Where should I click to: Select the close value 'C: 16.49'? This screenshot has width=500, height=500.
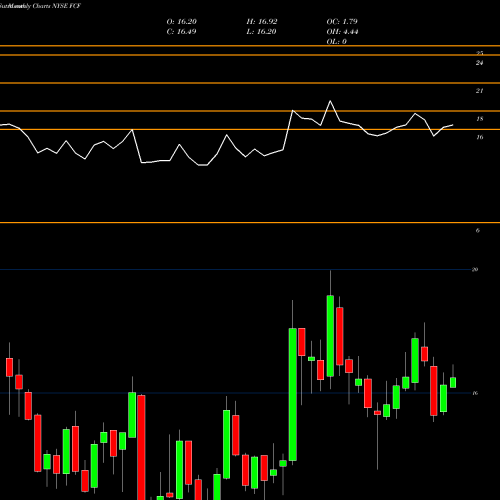pos(181,32)
